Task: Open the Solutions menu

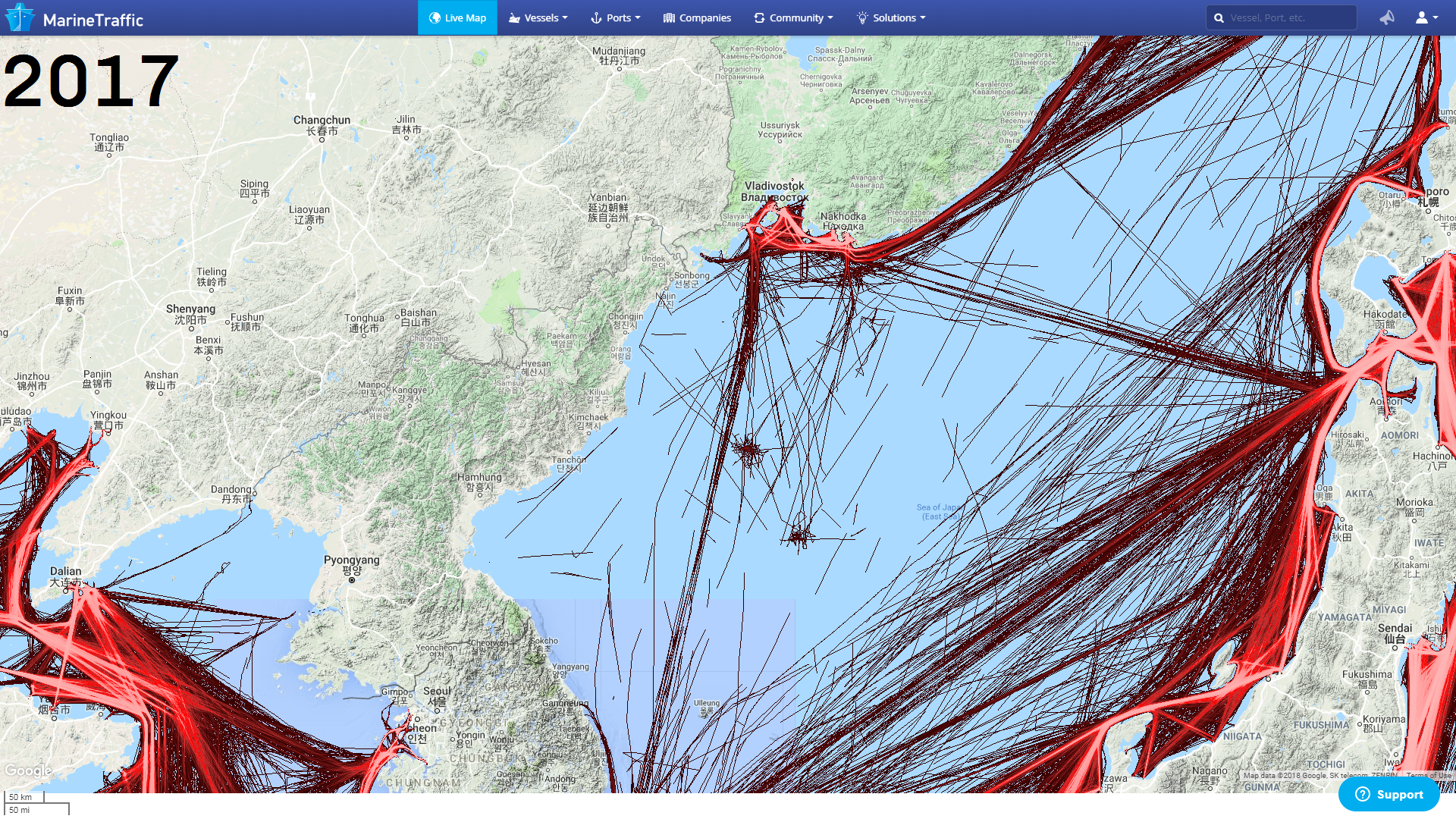Action: tap(891, 17)
